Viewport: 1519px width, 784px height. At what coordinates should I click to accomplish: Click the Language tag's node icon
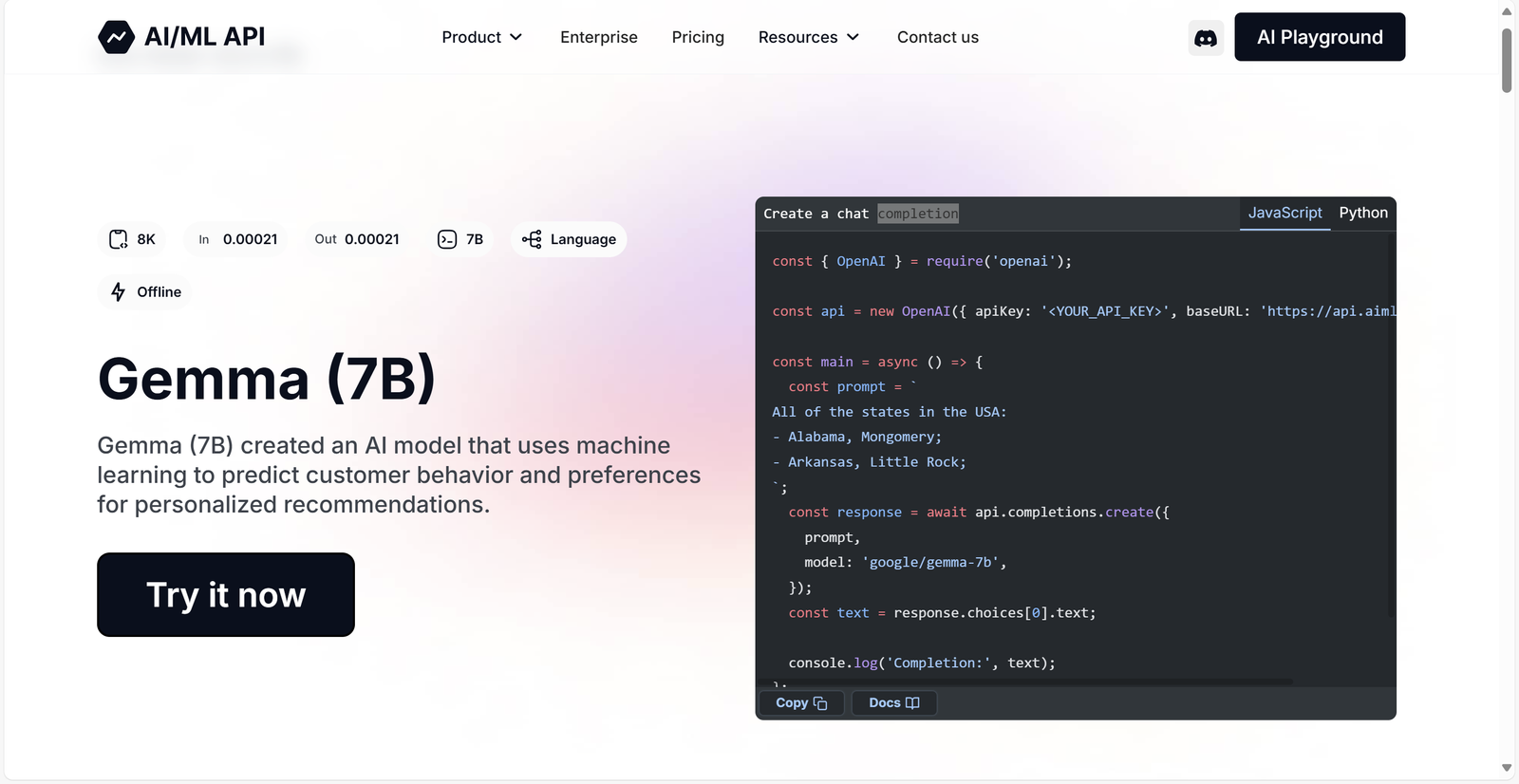click(x=532, y=239)
